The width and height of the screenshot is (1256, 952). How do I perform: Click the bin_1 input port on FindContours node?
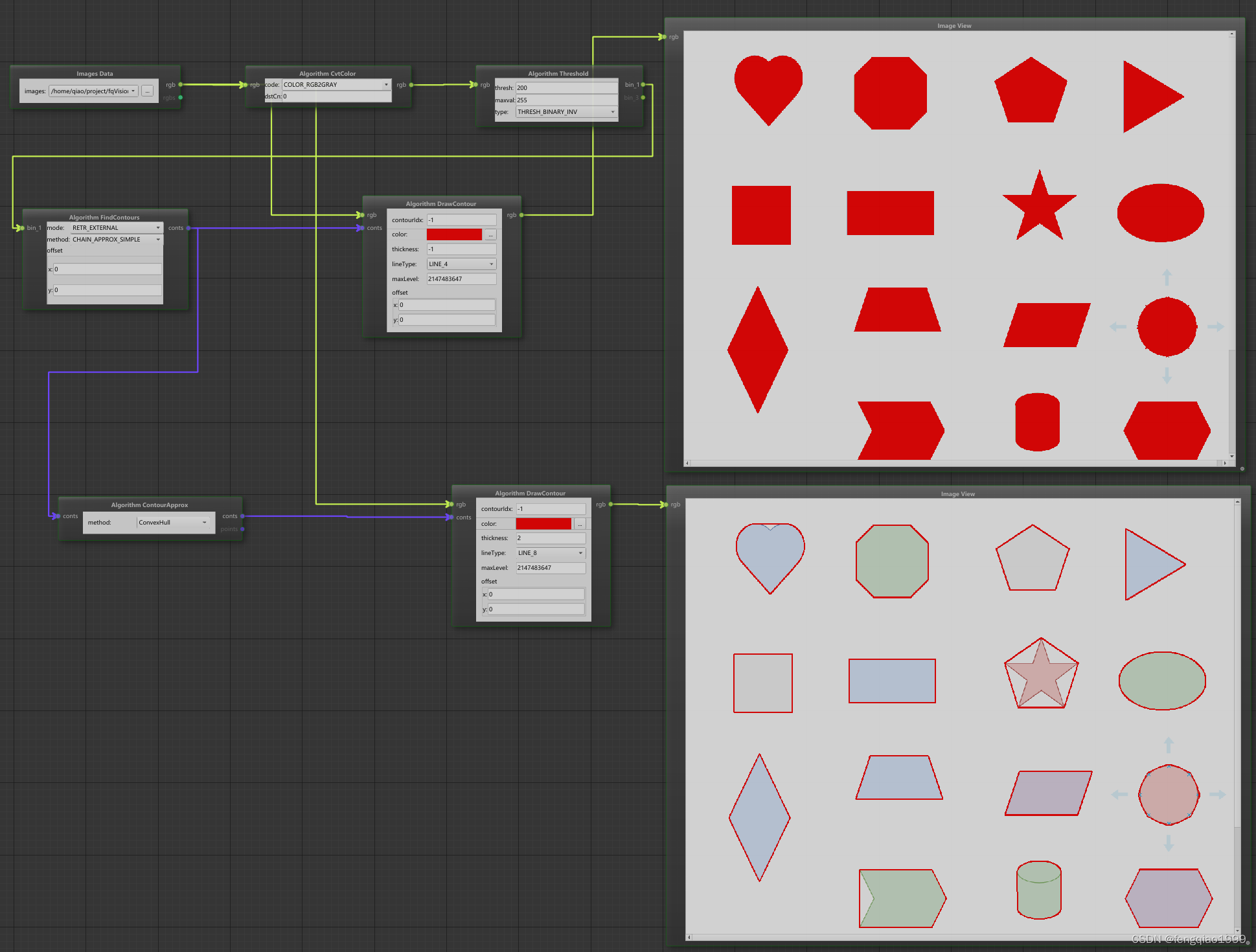coord(21,228)
